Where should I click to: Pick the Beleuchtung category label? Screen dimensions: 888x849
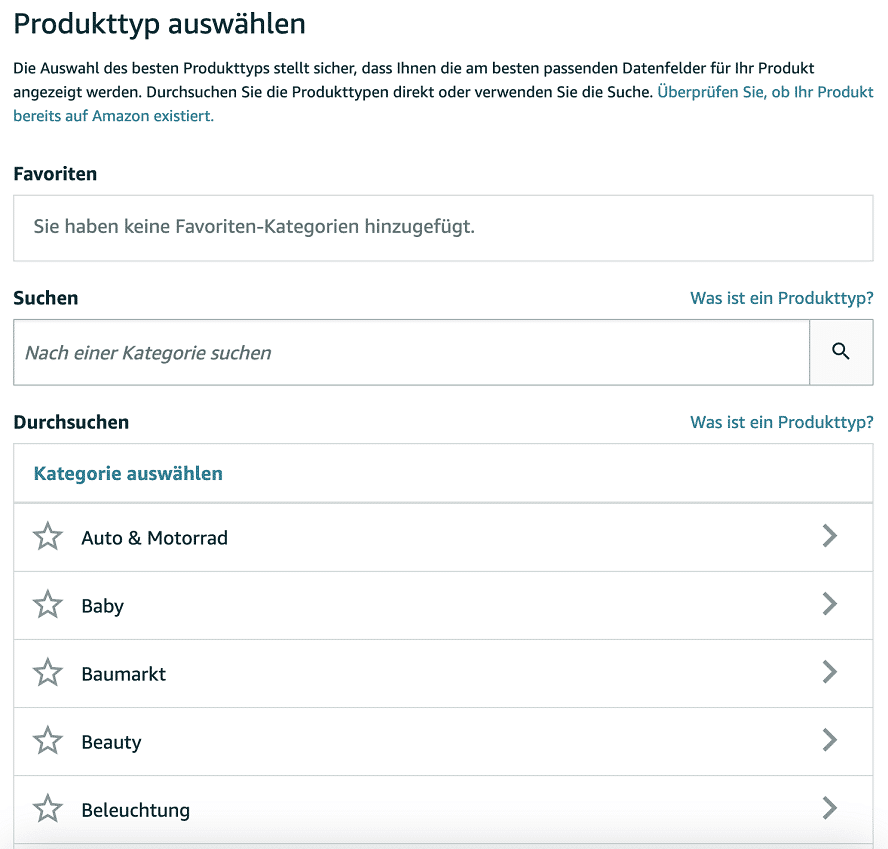135,810
